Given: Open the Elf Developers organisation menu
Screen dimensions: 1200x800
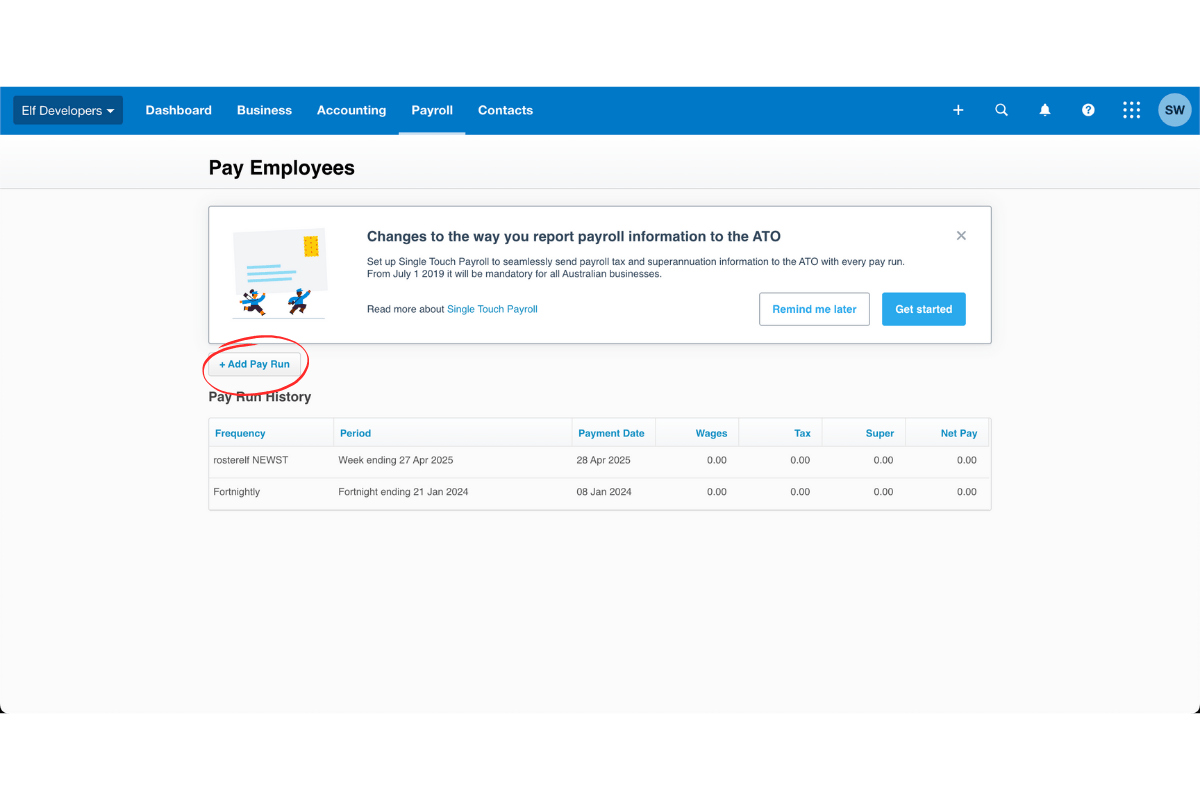Looking at the screenshot, I should coord(67,110).
